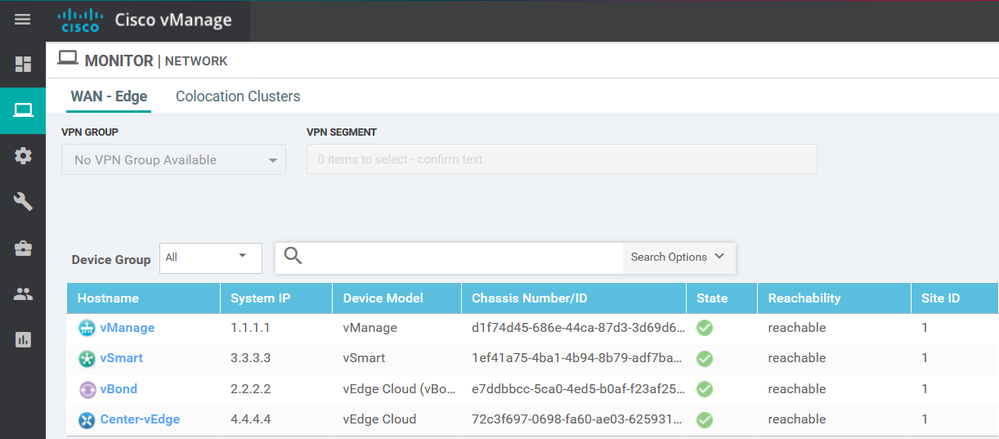The width and height of the screenshot is (999, 439).
Task: Open the Tools wrench sidebar icon
Action: (23, 202)
